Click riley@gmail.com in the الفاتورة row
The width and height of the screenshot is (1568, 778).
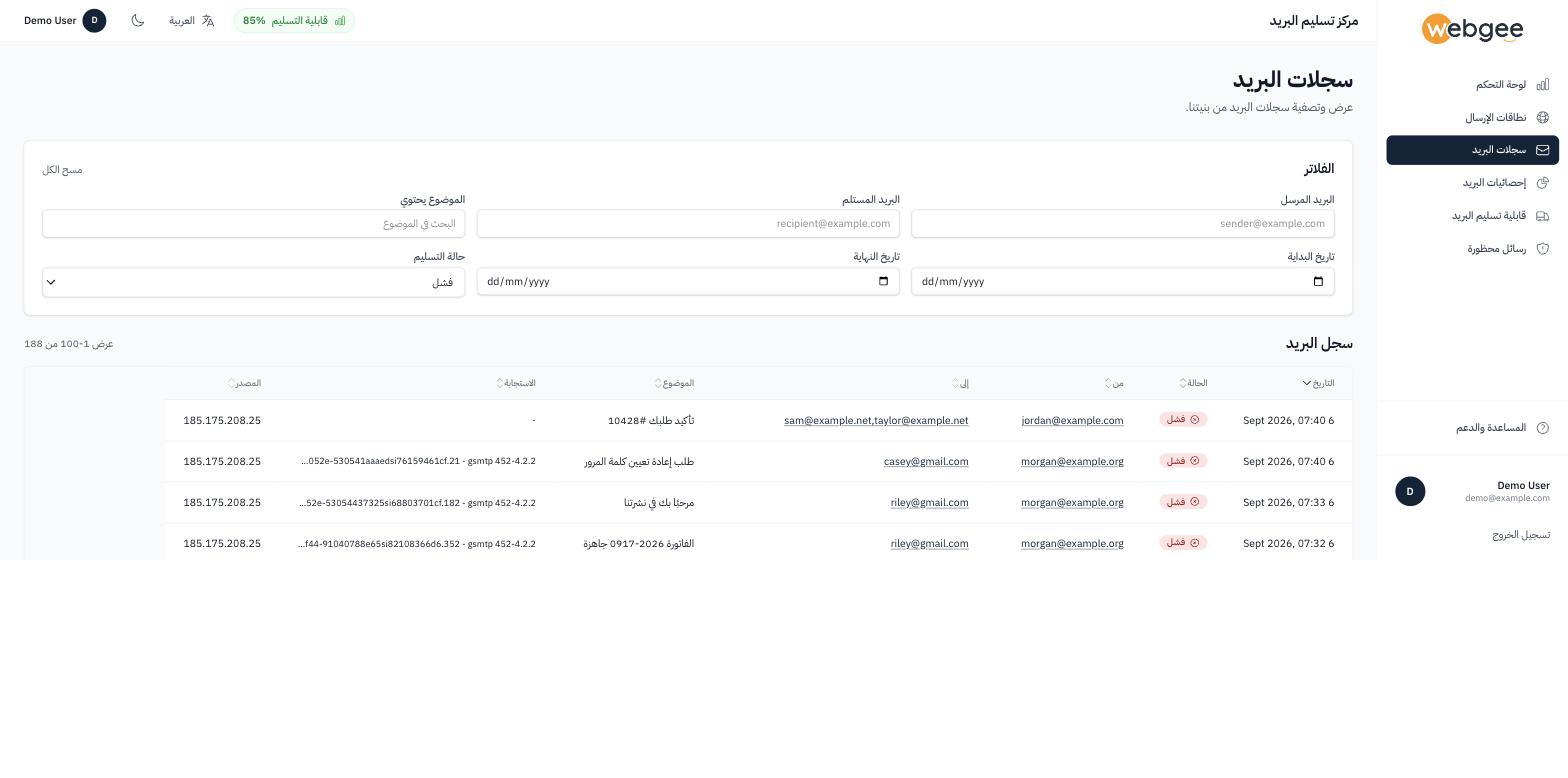pyautogui.click(x=929, y=544)
